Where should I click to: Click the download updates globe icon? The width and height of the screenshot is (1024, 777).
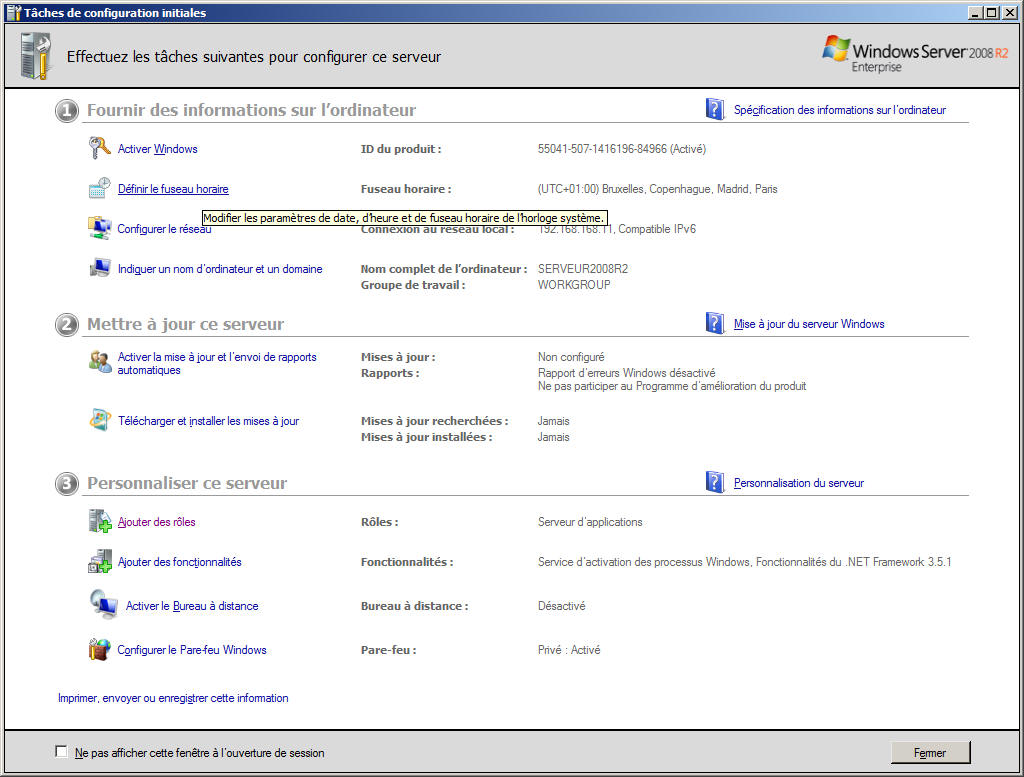pyautogui.click(x=98, y=420)
